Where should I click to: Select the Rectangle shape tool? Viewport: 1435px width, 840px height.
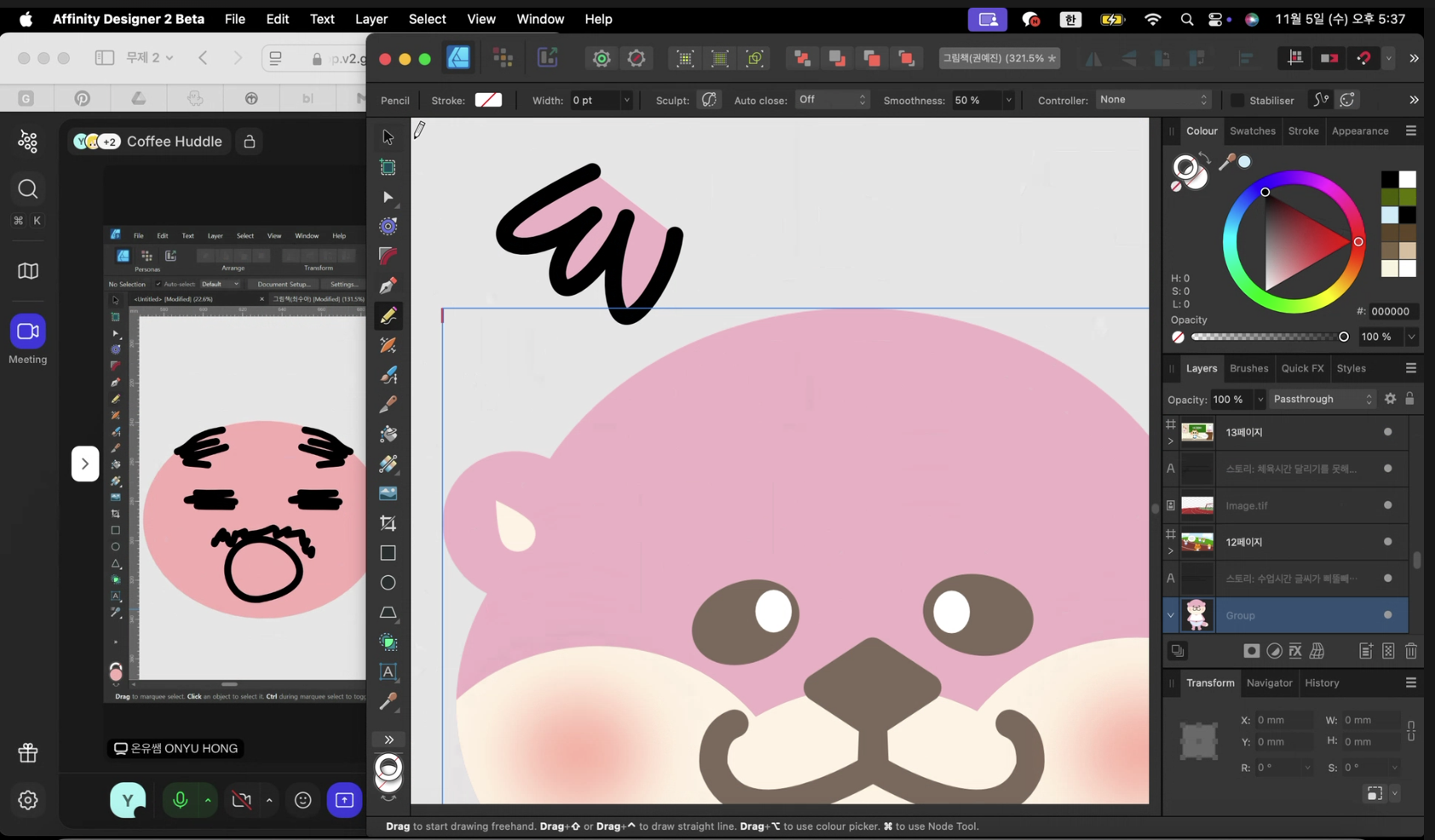tap(388, 553)
